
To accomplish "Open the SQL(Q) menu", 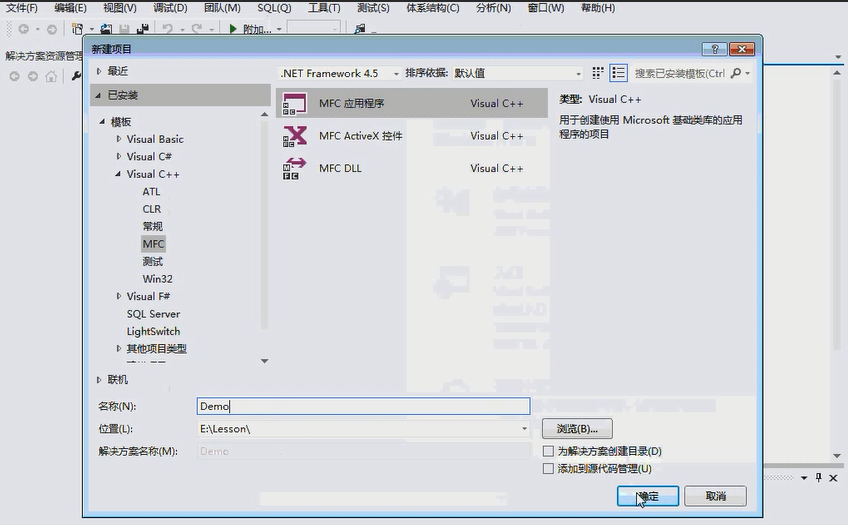I will [x=274, y=8].
